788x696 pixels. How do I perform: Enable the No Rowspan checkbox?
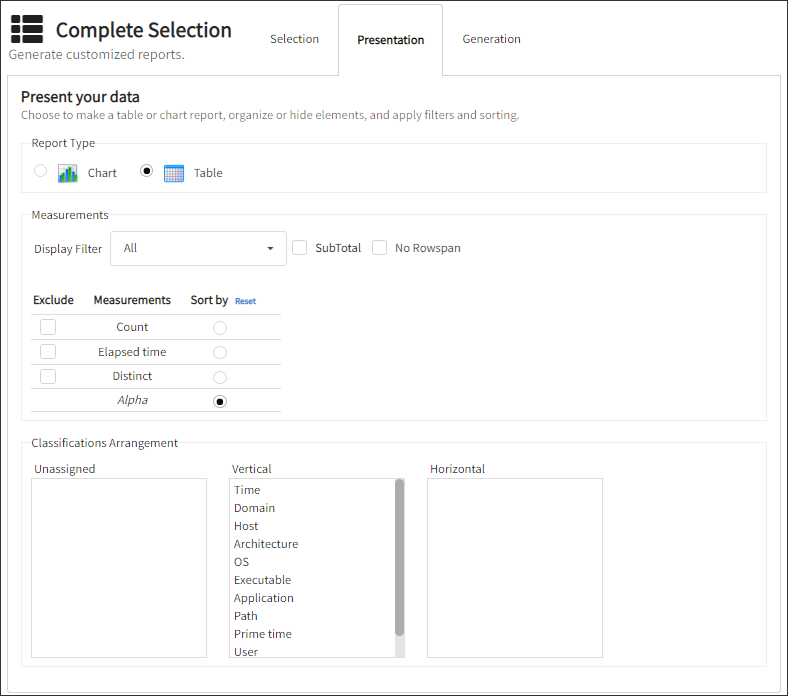(x=379, y=248)
